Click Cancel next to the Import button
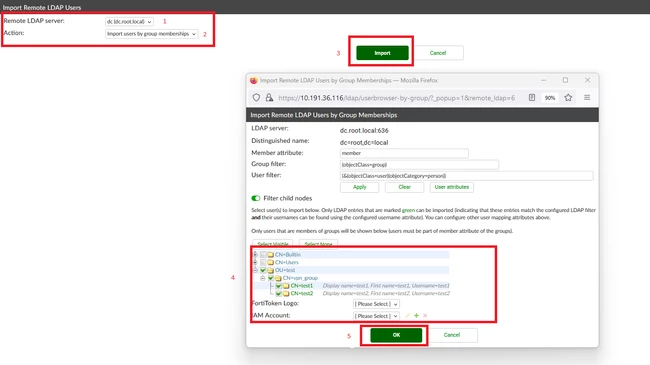650x365 pixels. [x=438, y=53]
